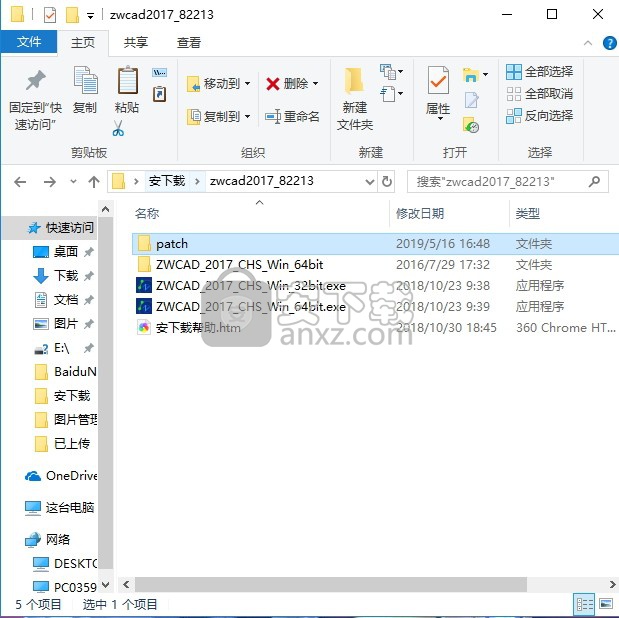Switch to details view layout
This screenshot has width=619, height=618.
click(x=584, y=604)
